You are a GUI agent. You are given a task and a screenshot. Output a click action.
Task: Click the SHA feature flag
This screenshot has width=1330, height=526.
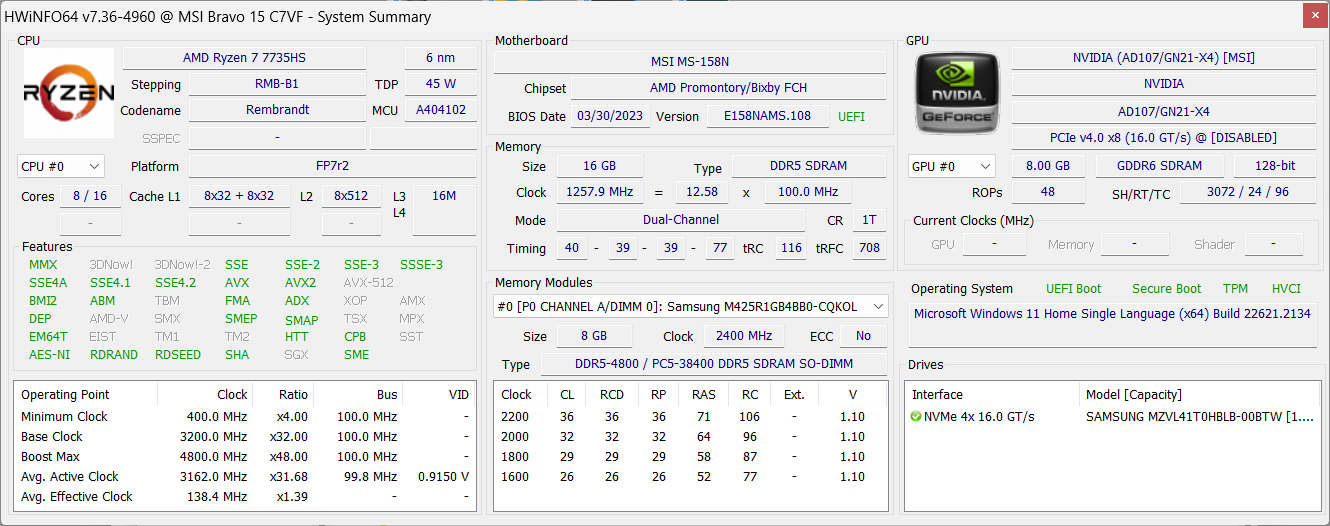[237, 354]
